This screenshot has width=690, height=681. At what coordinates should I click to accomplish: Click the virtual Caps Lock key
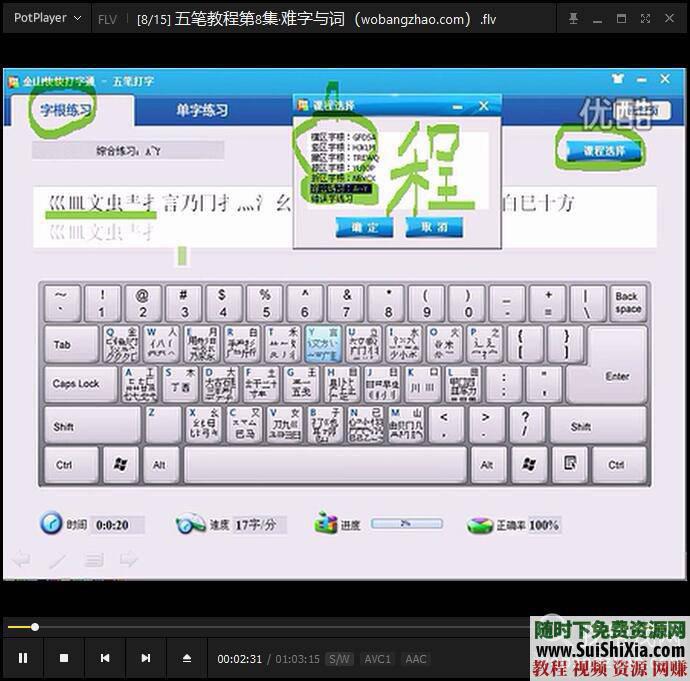81,384
